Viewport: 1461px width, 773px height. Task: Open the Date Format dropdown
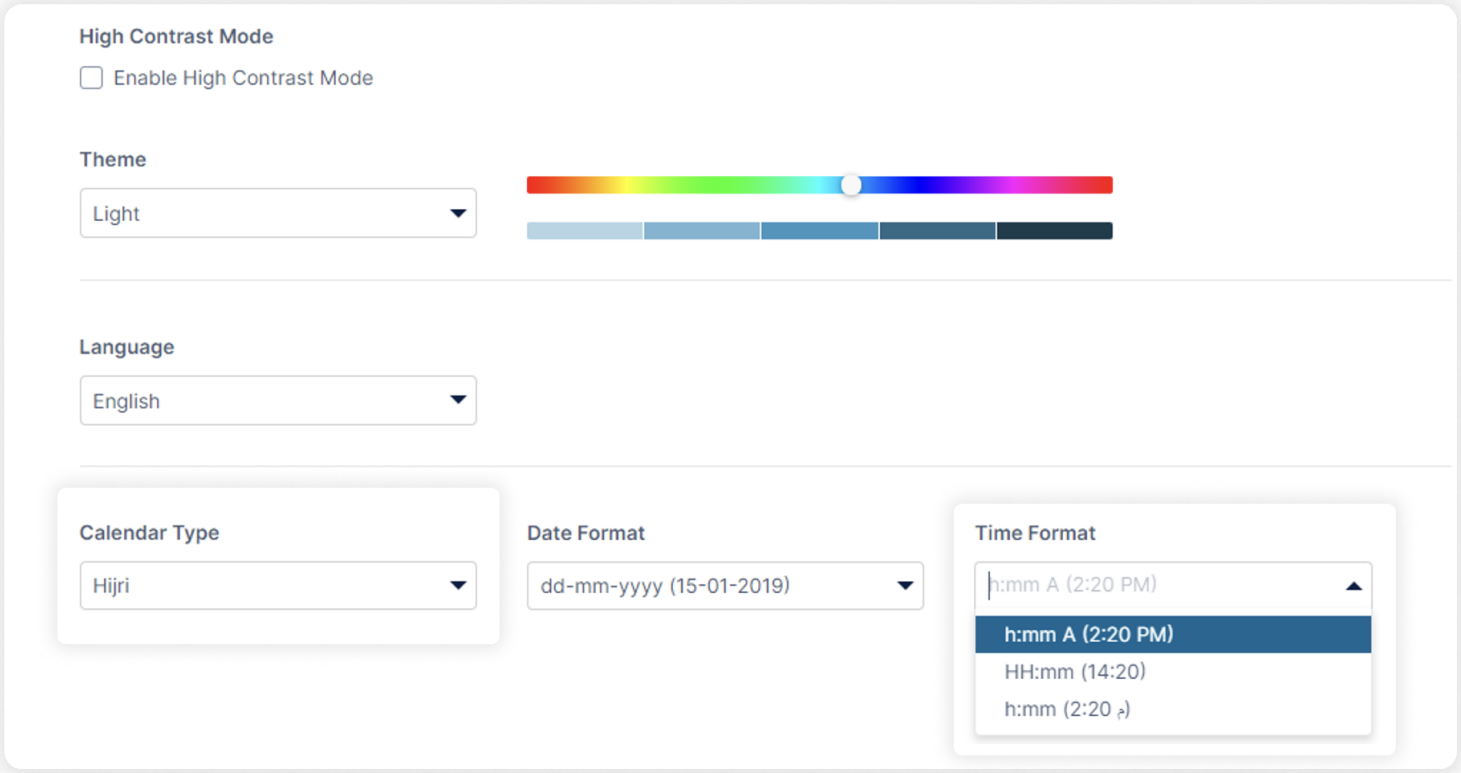click(x=725, y=586)
